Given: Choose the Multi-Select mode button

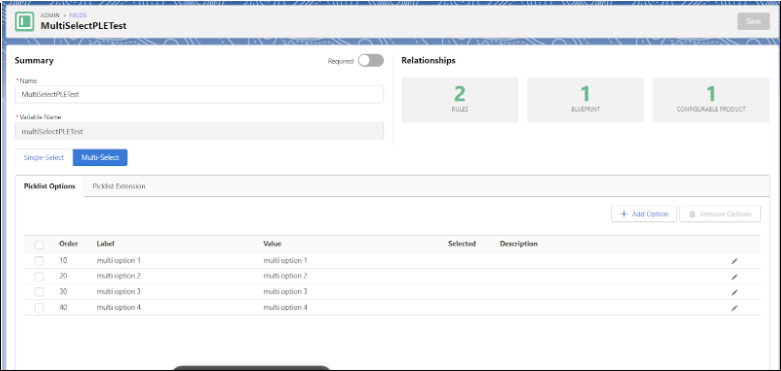Looking at the screenshot, I should 100,157.
